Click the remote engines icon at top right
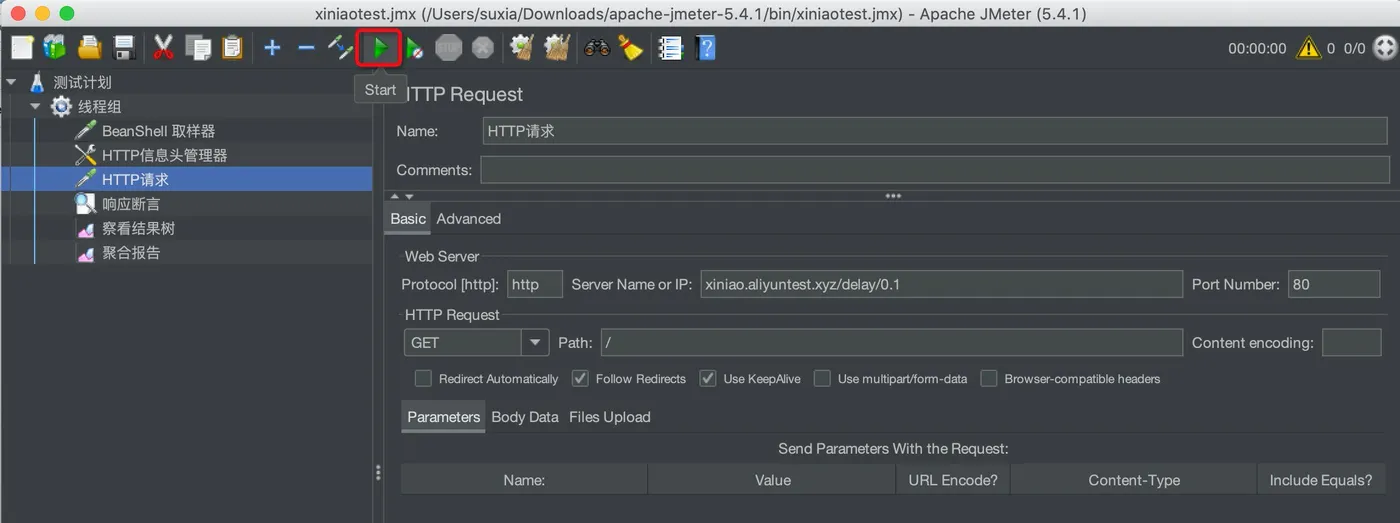1400x523 pixels. coord(1384,47)
